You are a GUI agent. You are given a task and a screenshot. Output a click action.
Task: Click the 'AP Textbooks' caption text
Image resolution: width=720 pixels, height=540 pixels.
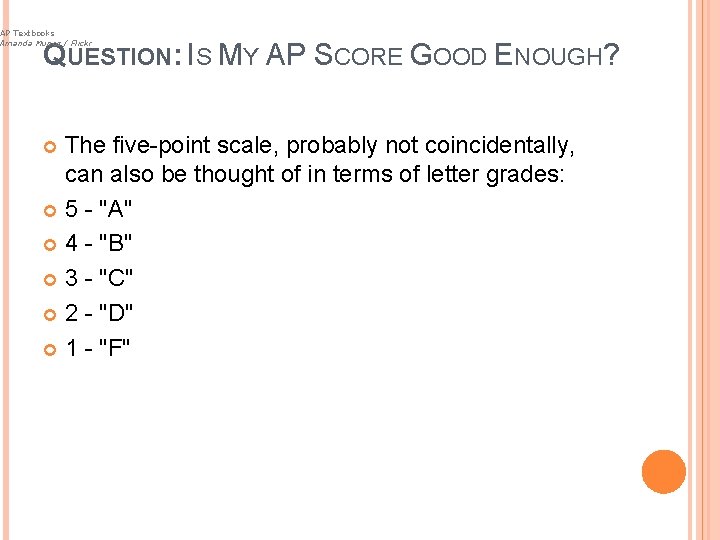(x=28, y=33)
